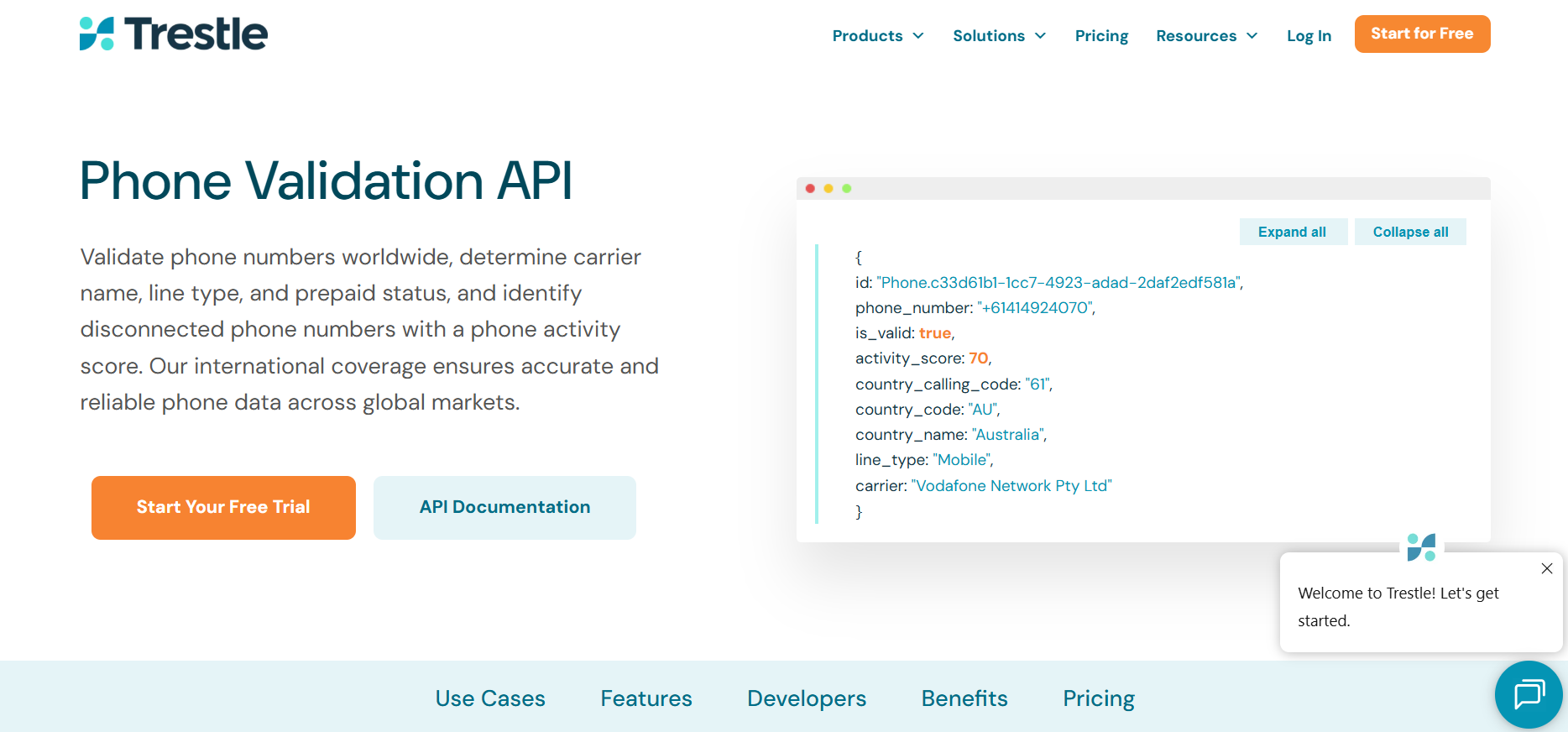Image resolution: width=1568 pixels, height=732 pixels.
Task: Click the activity_score value 70
Action: click(x=979, y=358)
